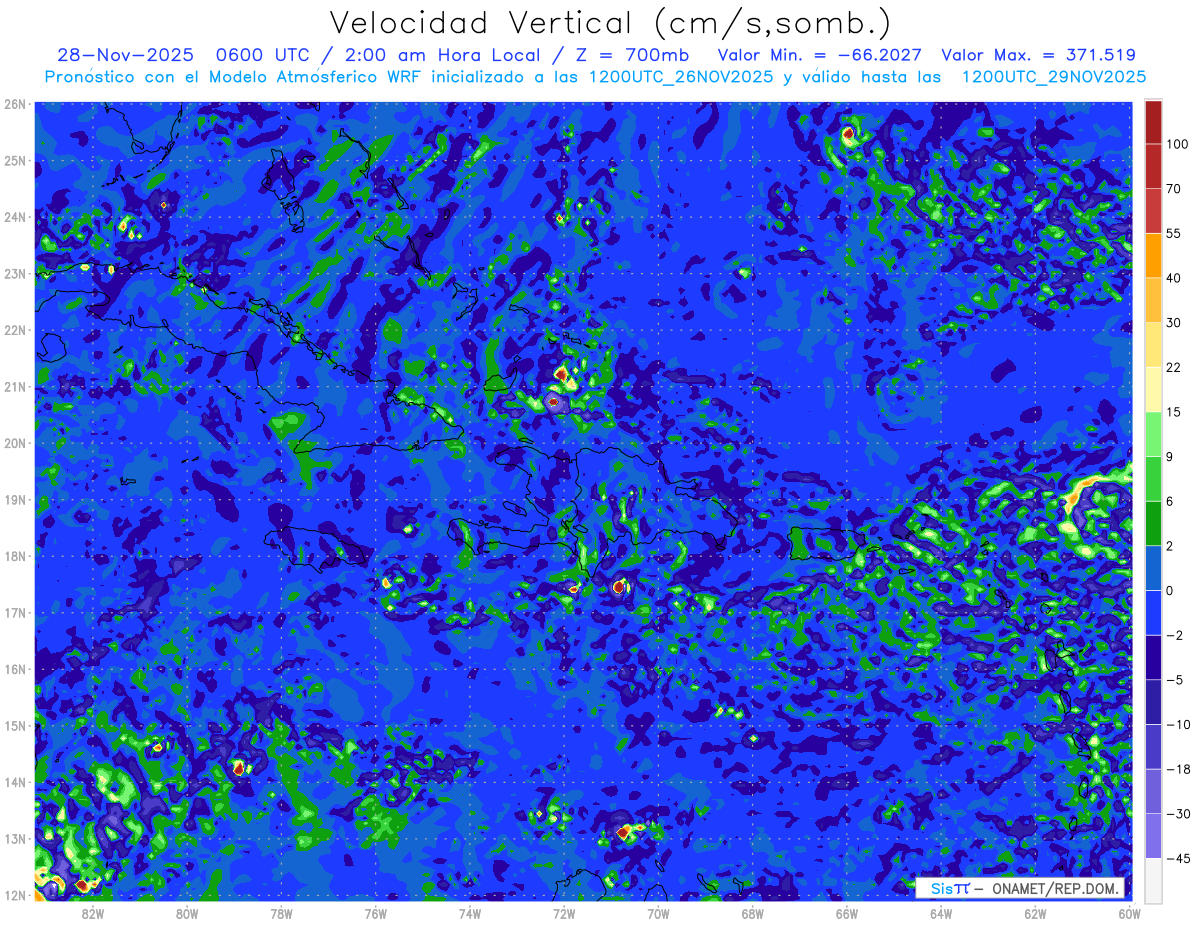Click the colorbar label 100
The width and height of the screenshot is (1200, 927).
(x=1178, y=144)
